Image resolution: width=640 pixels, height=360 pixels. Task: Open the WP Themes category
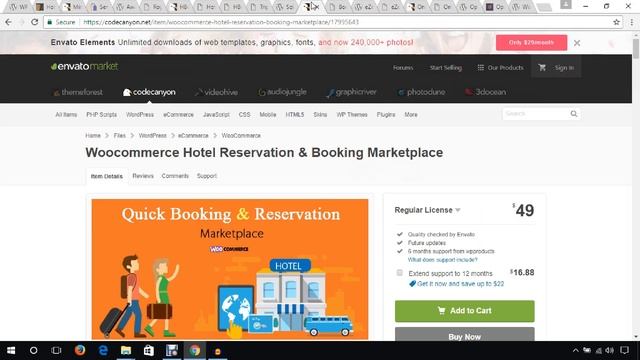point(352,115)
